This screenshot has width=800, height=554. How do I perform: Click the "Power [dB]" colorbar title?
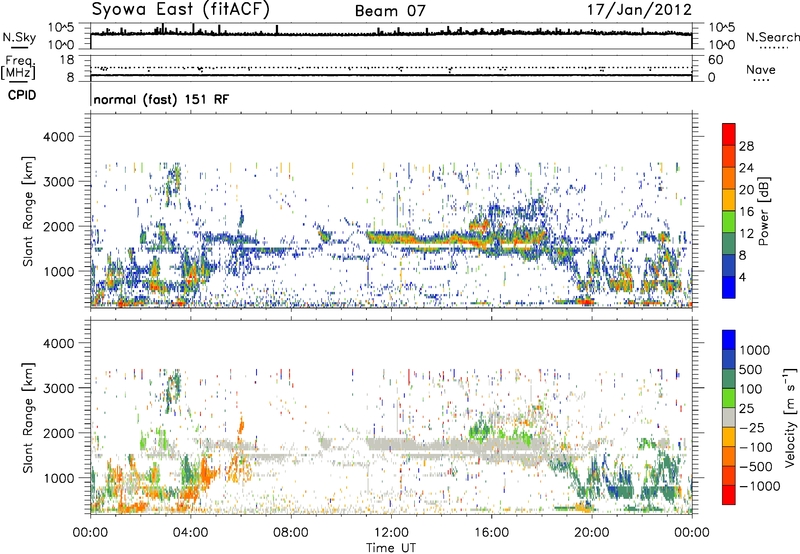(x=764, y=211)
